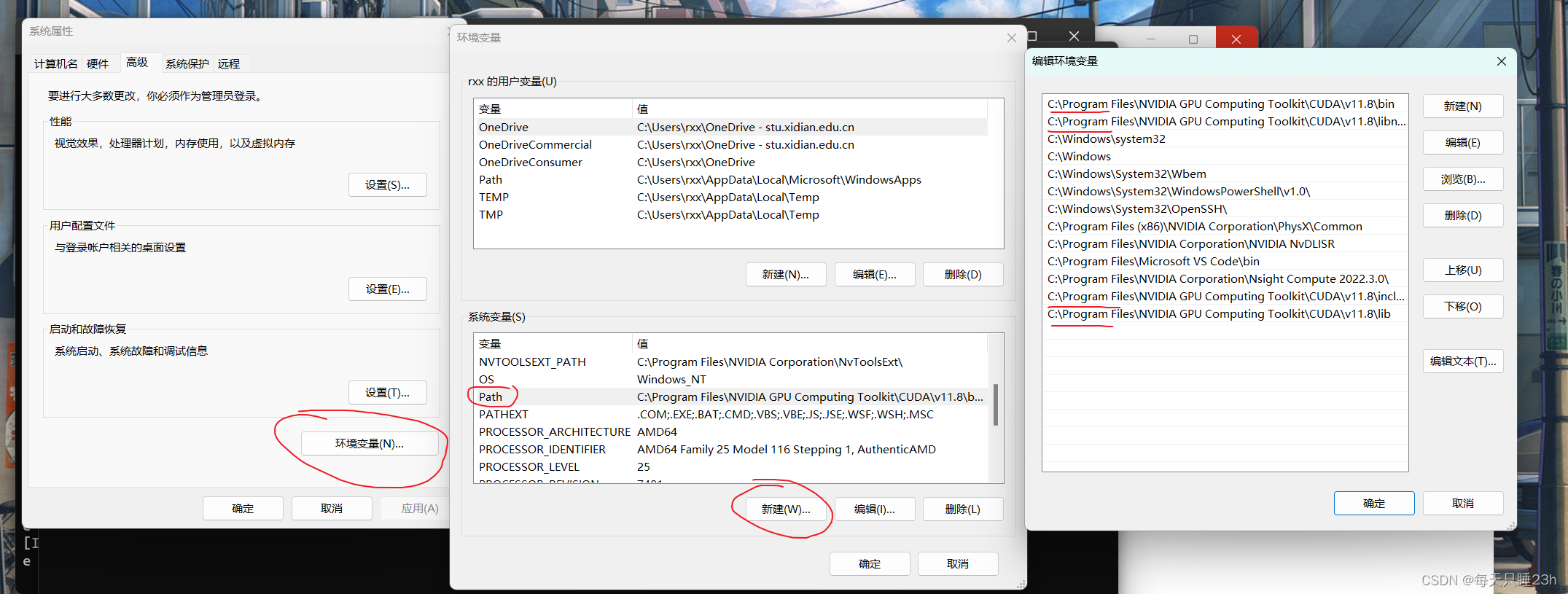Select the NVIDIA NvDLISR path entry

click(x=1225, y=243)
